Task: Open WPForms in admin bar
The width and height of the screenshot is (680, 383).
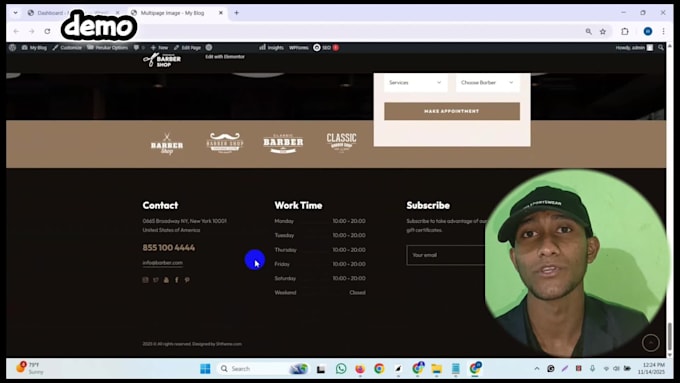Action: [299, 48]
